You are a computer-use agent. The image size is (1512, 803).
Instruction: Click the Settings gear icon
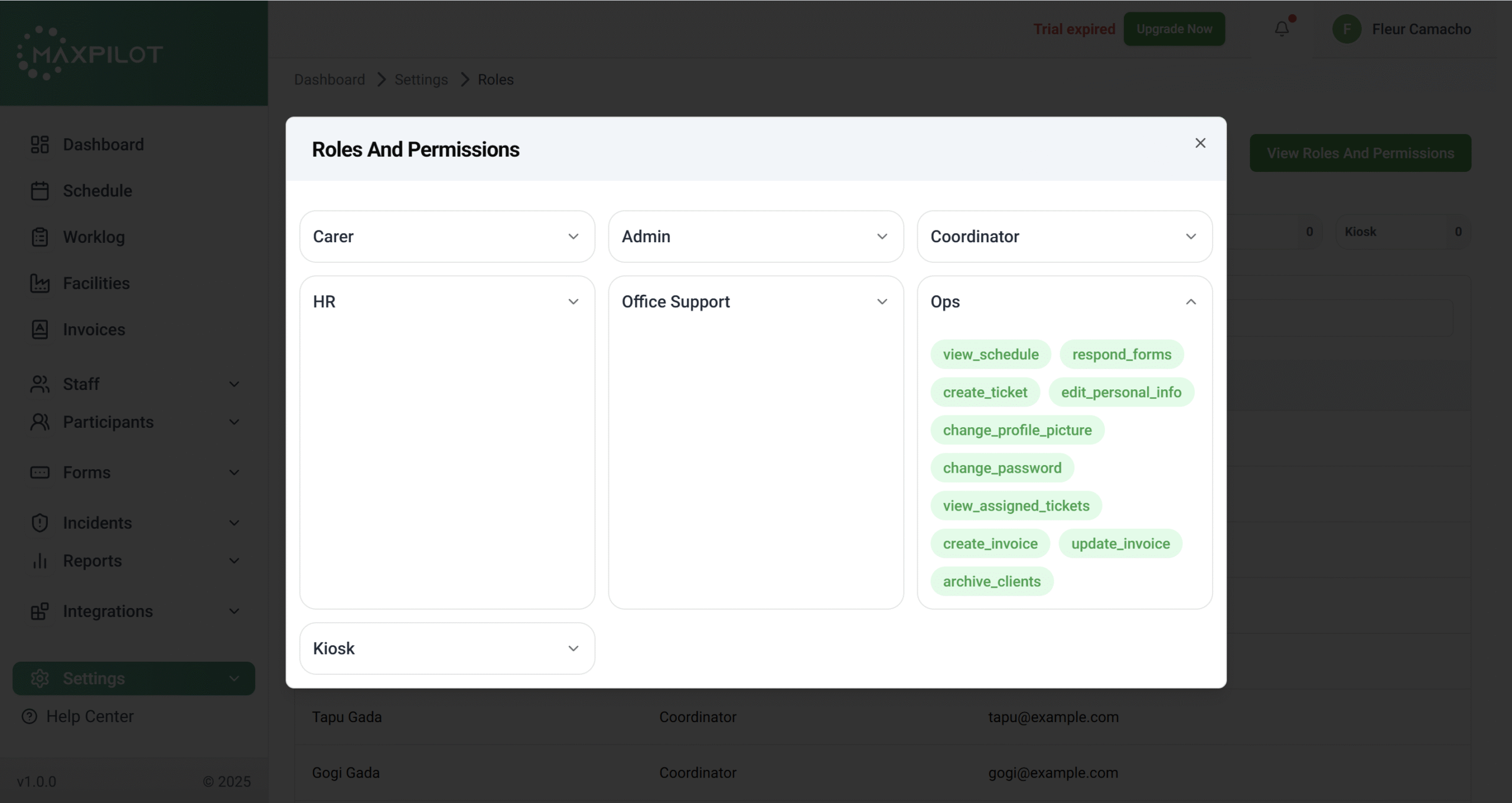[40, 678]
